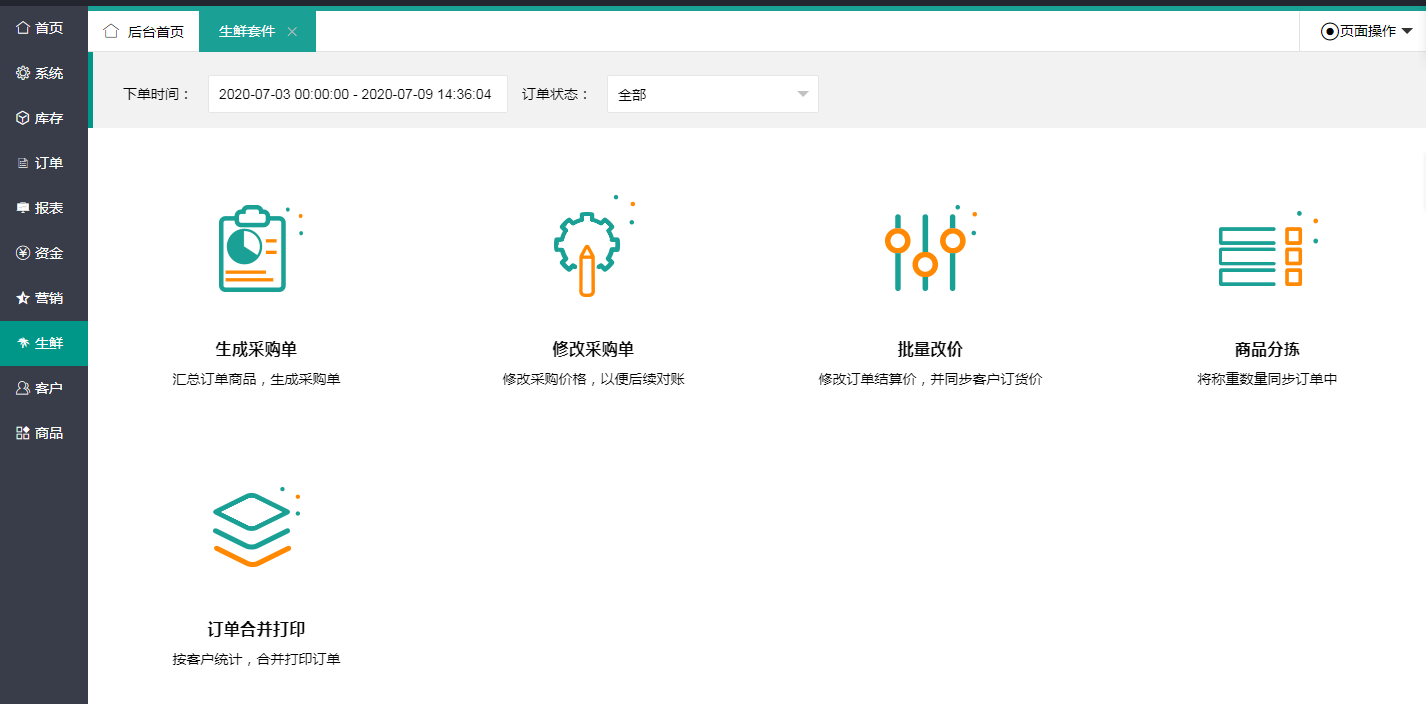Click the home icon in 后台首页 tab
Image resolution: width=1426 pixels, height=704 pixels.
coord(111,31)
